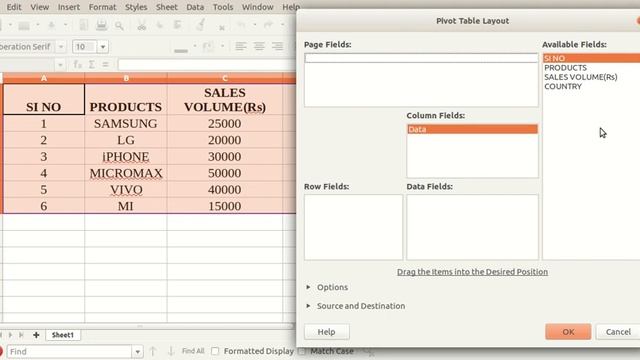Toggle the Match Case checkbox
The height and width of the screenshot is (360, 640).
302,351
